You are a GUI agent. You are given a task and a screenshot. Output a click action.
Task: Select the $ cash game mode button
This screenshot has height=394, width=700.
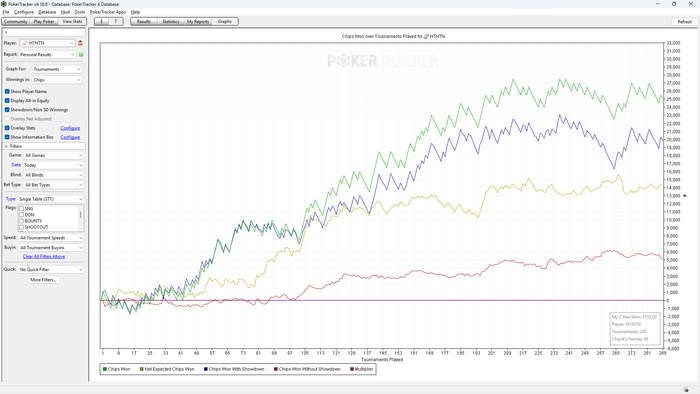click(x=101, y=21)
